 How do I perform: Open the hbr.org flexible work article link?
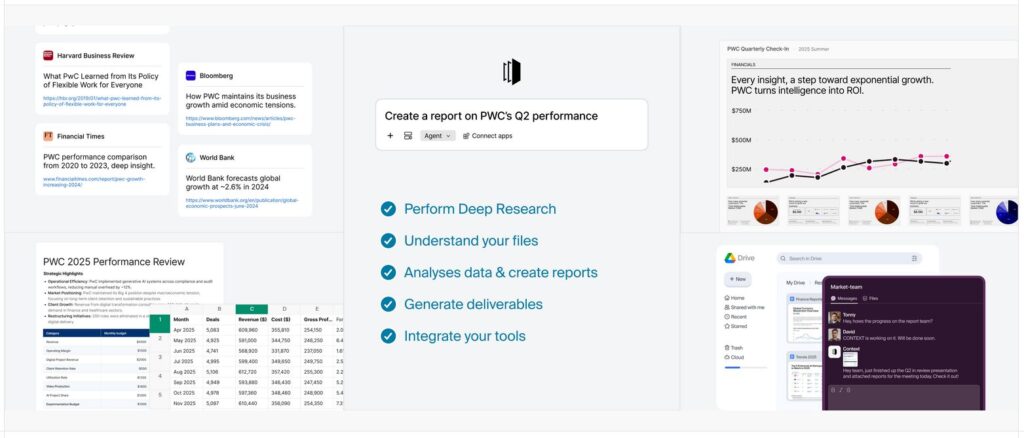[102, 101]
